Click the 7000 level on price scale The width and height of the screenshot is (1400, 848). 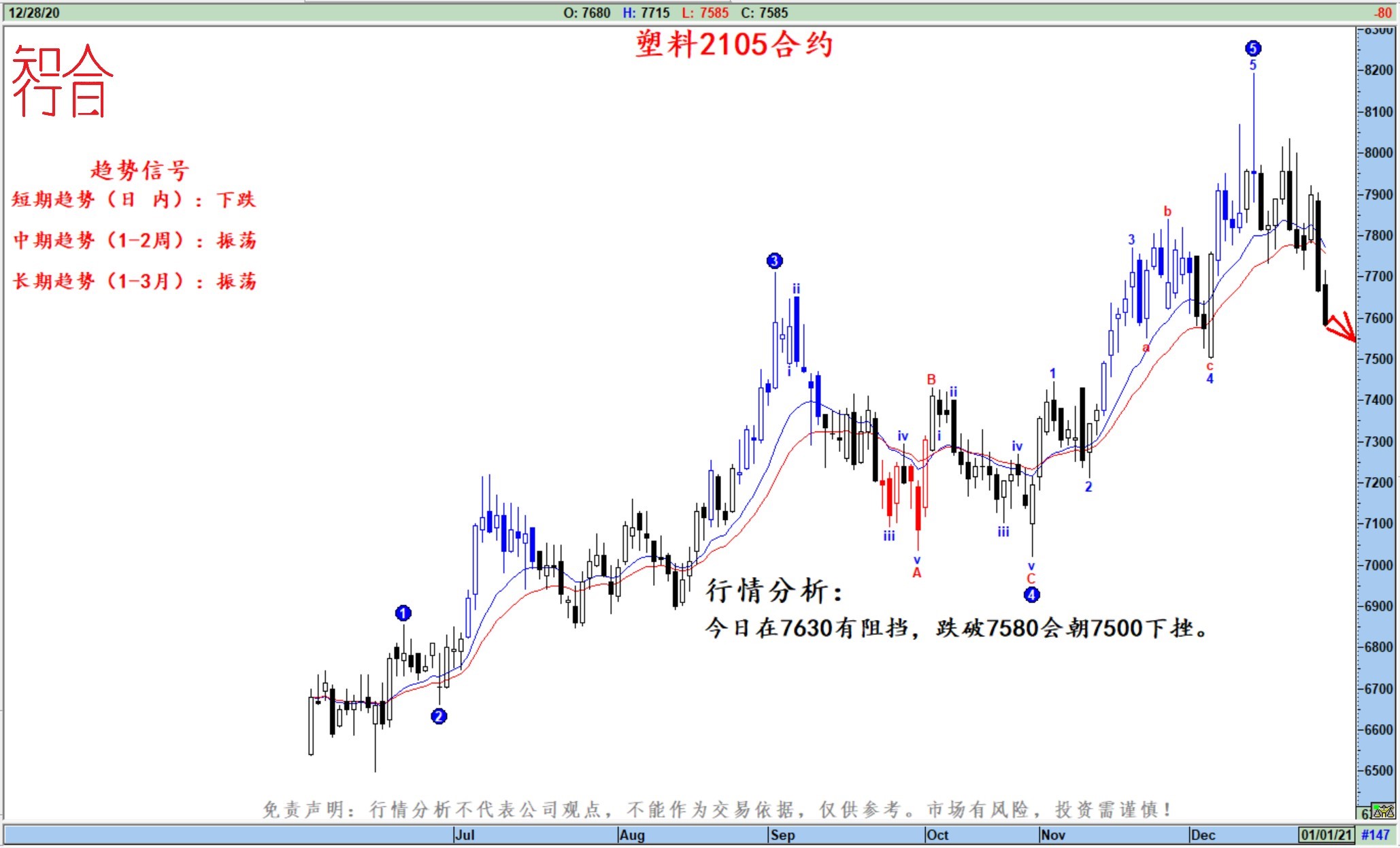pos(1378,565)
